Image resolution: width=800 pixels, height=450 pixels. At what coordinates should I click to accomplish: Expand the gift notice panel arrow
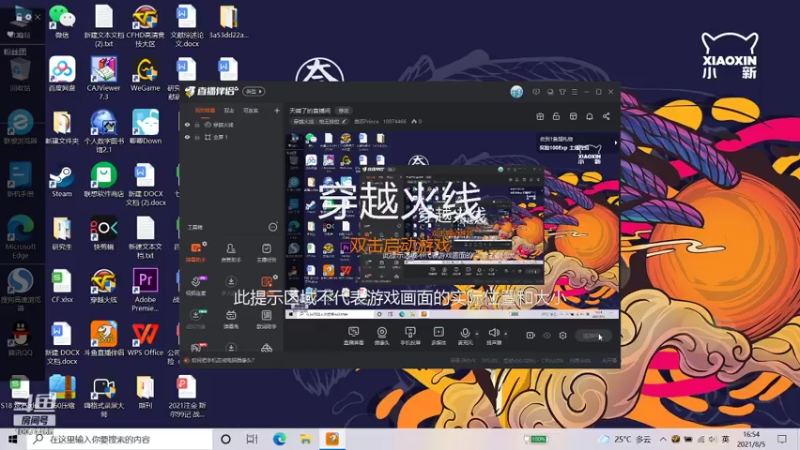[x=615, y=143]
